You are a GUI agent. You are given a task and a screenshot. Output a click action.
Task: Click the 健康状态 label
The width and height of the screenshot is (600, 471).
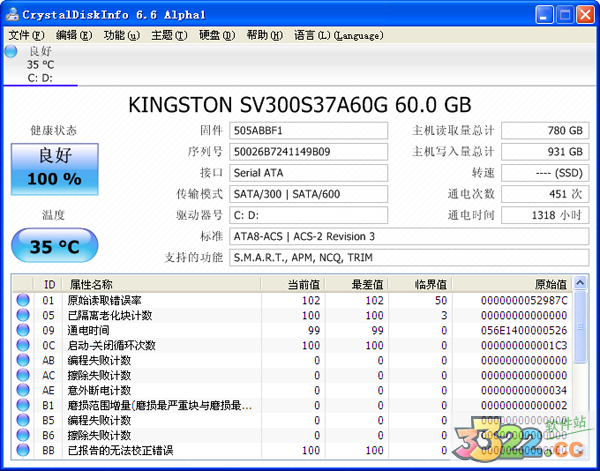click(54, 130)
